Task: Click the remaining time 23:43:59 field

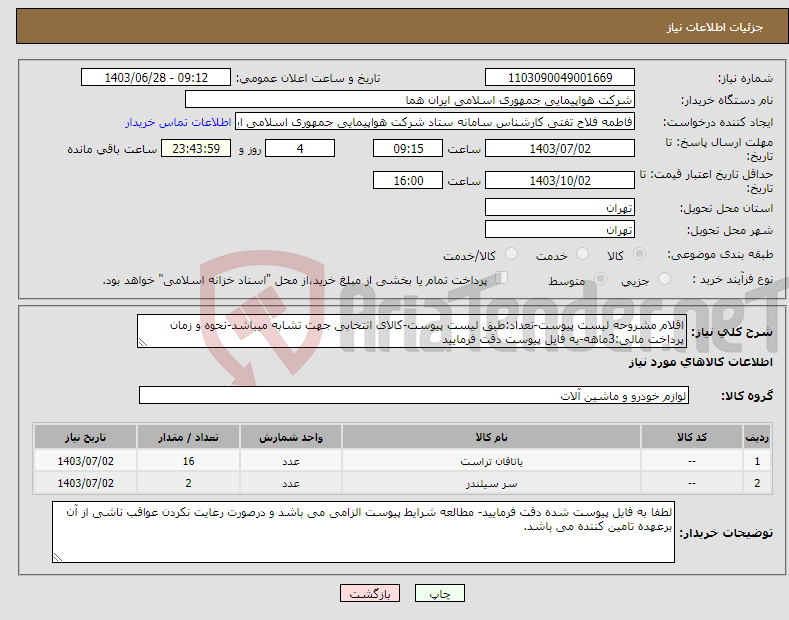Action: coord(196,148)
